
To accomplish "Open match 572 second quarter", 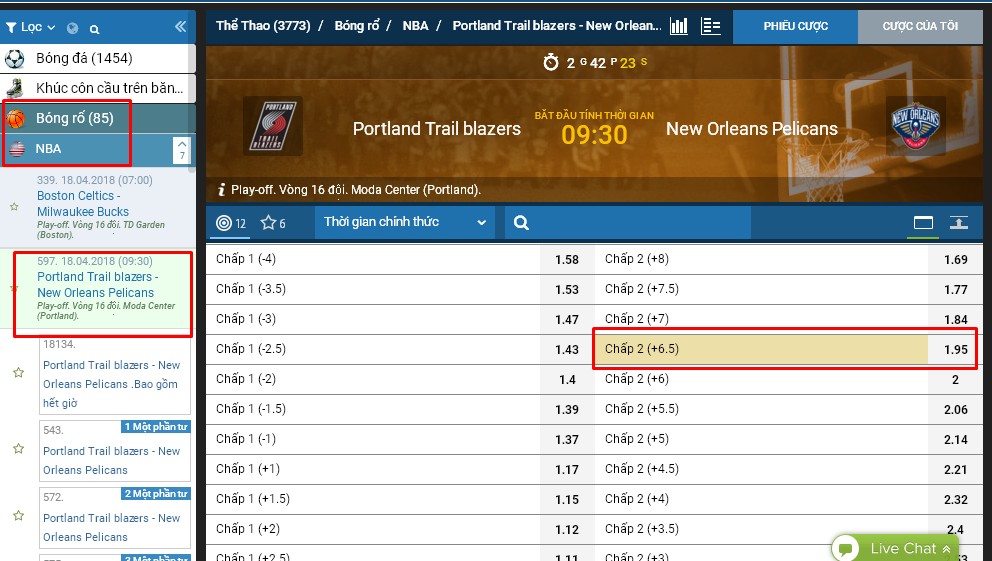I will pyautogui.click(x=115, y=518).
